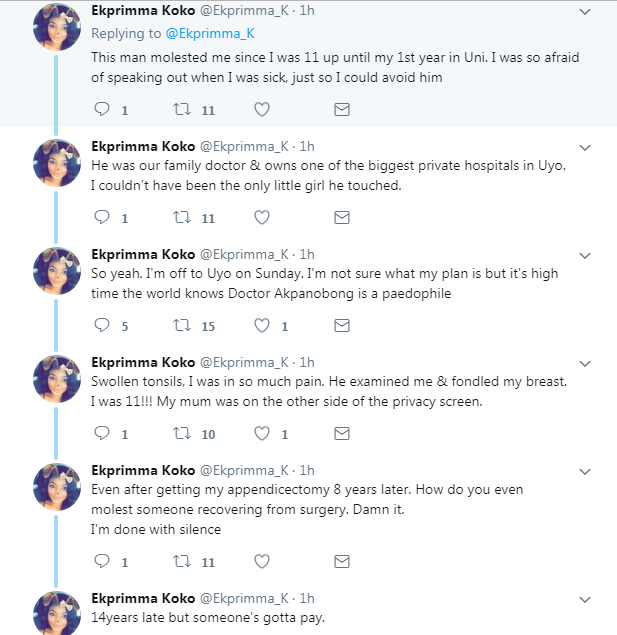Like the 'off to Uyo on Sunday' tweet
Viewport: 617px width, 635px height.
tap(262, 324)
